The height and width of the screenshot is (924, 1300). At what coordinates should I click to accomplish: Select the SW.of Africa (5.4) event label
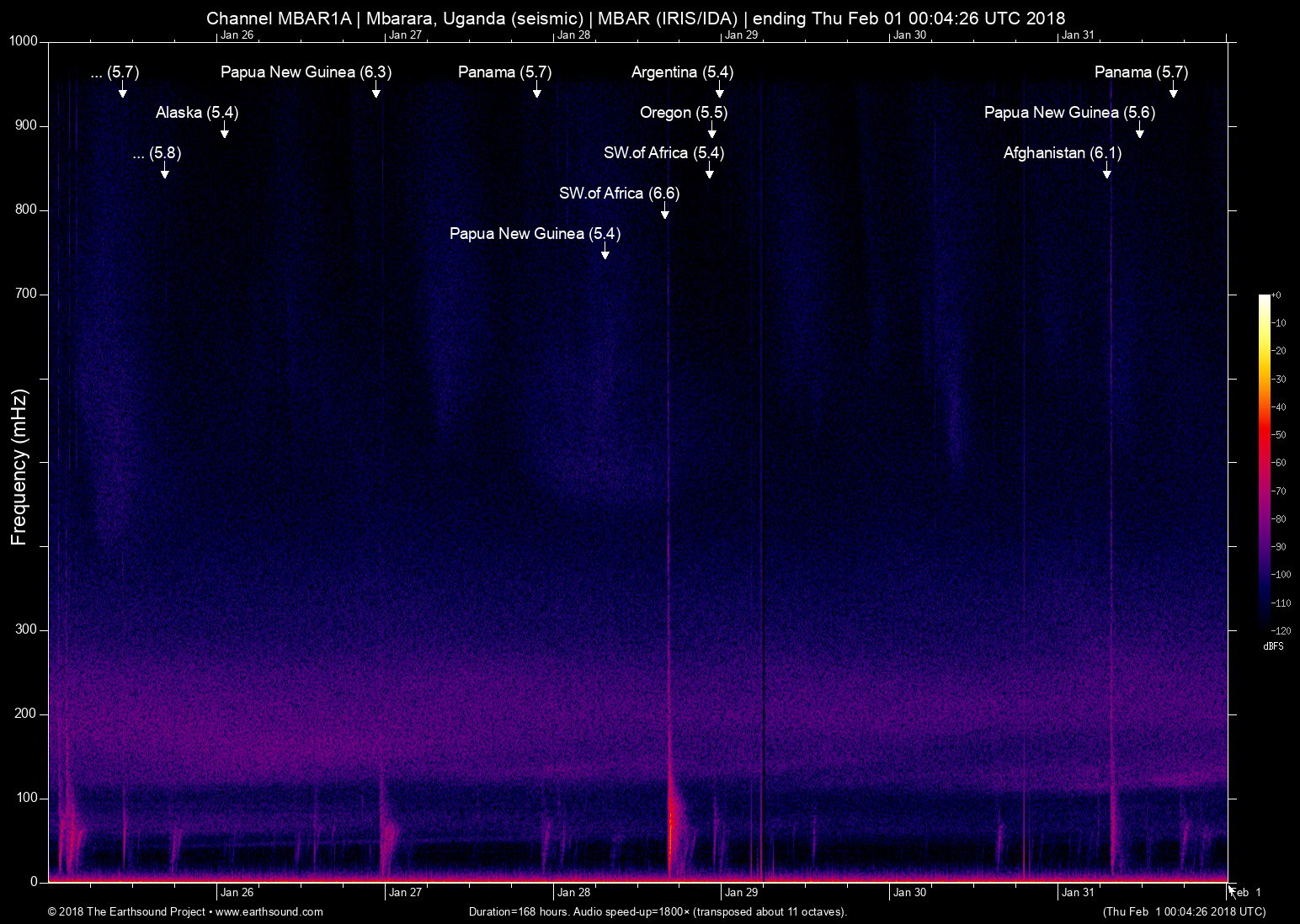(663, 153)
